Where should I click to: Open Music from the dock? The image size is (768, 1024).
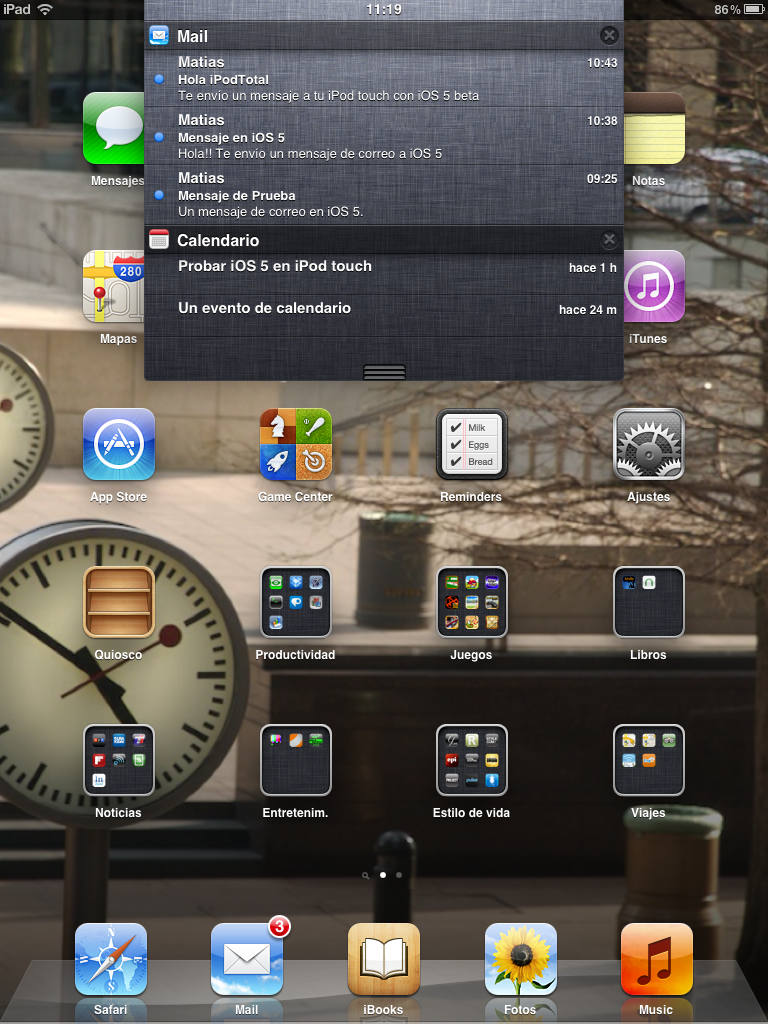656,959
